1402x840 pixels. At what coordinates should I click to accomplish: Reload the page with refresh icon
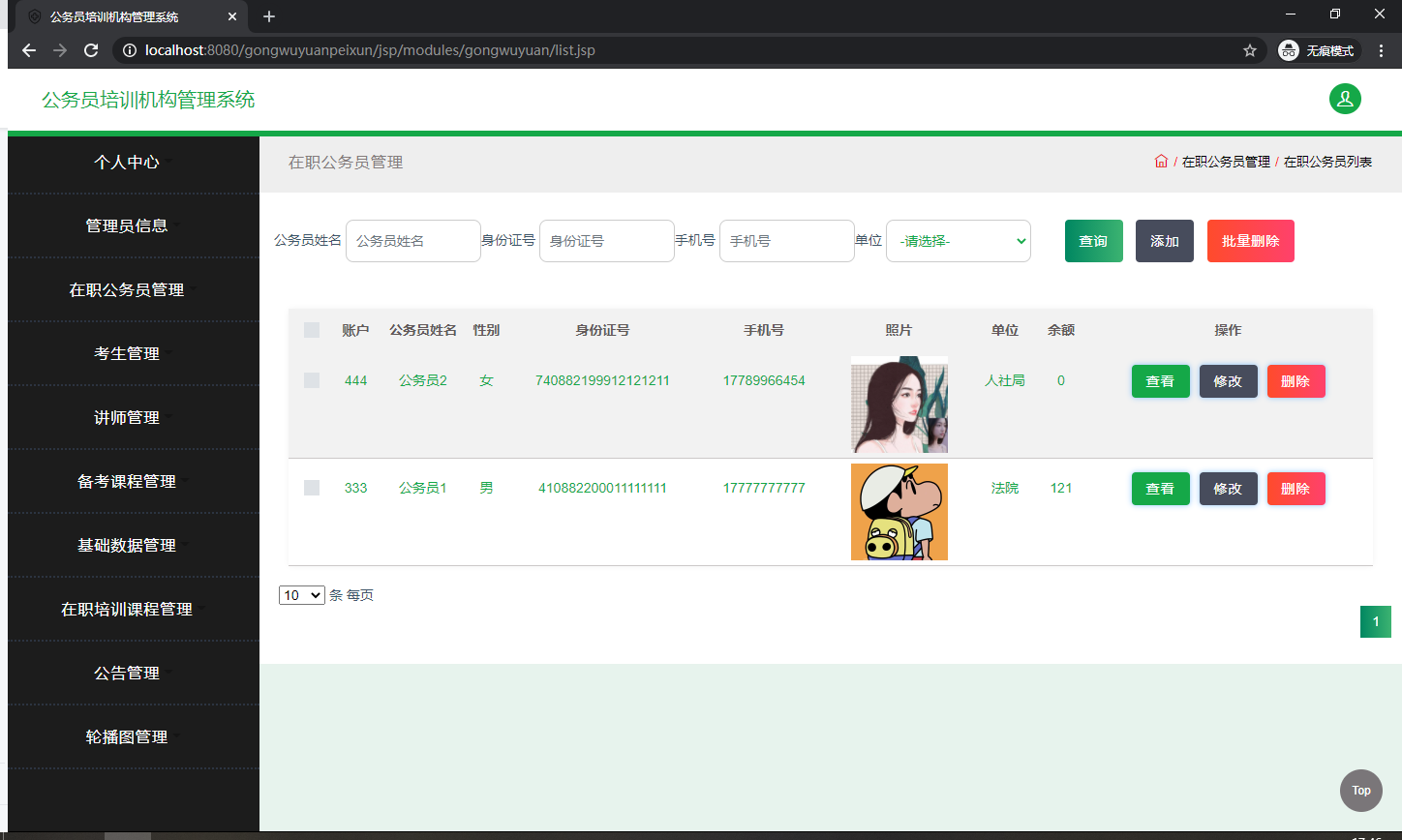91,50
